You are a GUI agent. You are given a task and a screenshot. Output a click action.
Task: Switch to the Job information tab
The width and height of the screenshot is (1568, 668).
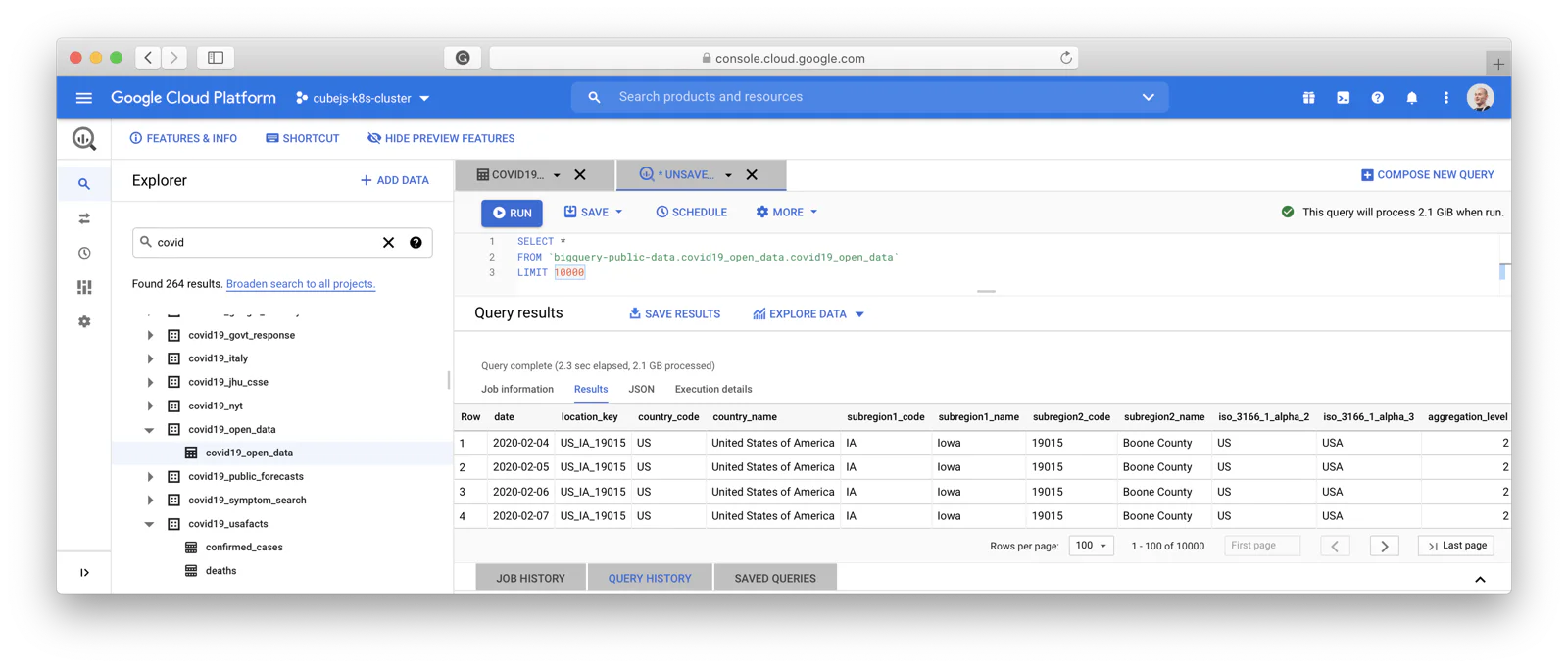tap(517, 390)
